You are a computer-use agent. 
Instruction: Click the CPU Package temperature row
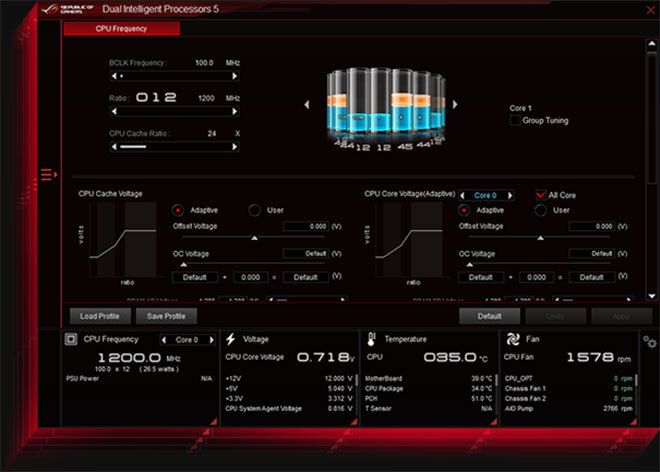[428, 388]
